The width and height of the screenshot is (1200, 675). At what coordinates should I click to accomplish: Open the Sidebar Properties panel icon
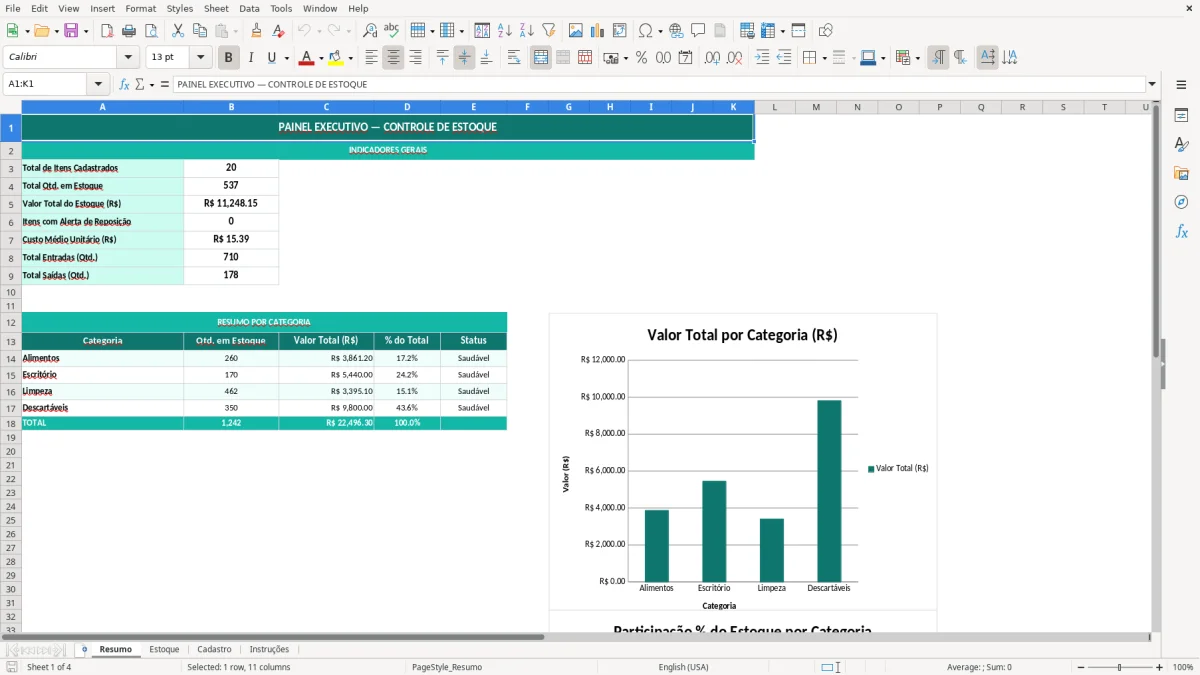[1181, 116]
